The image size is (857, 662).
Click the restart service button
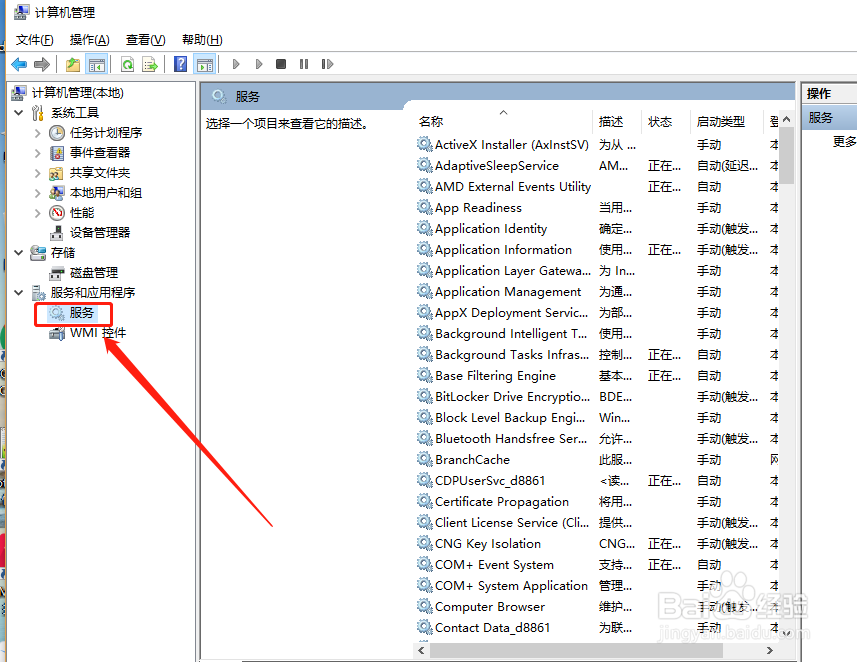[328, 64]
